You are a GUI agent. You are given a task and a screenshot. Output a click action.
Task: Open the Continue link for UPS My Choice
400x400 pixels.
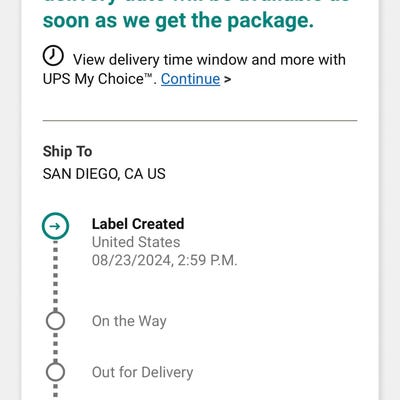point(190,79)
